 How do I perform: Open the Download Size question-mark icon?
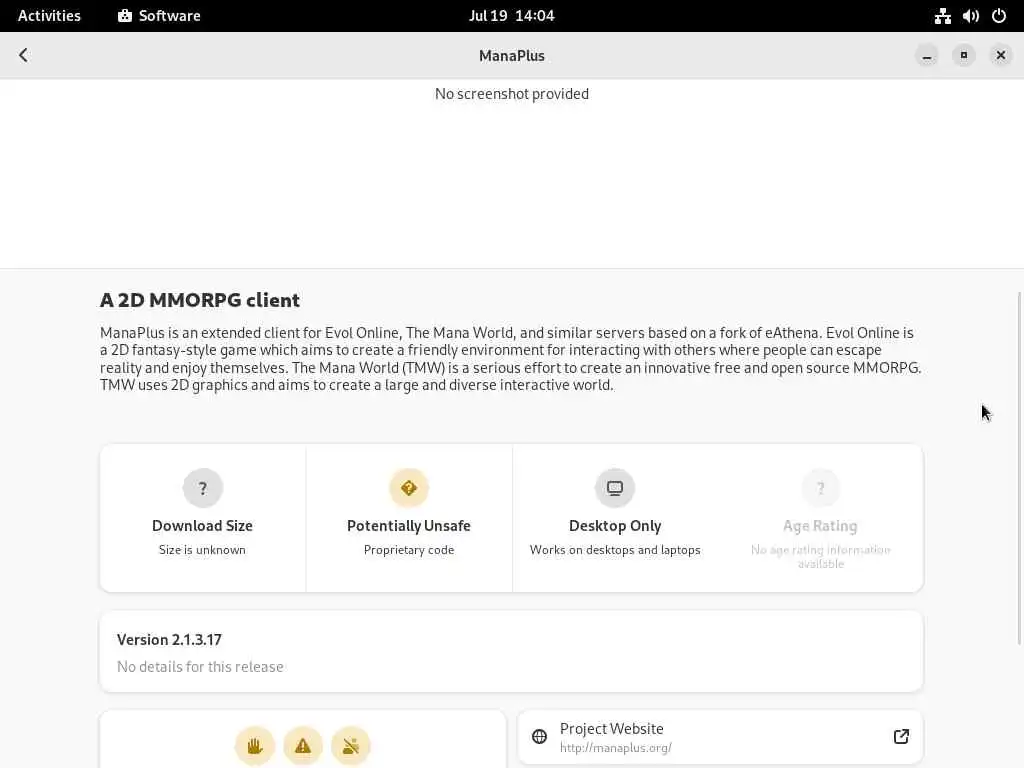click(202, 488)
